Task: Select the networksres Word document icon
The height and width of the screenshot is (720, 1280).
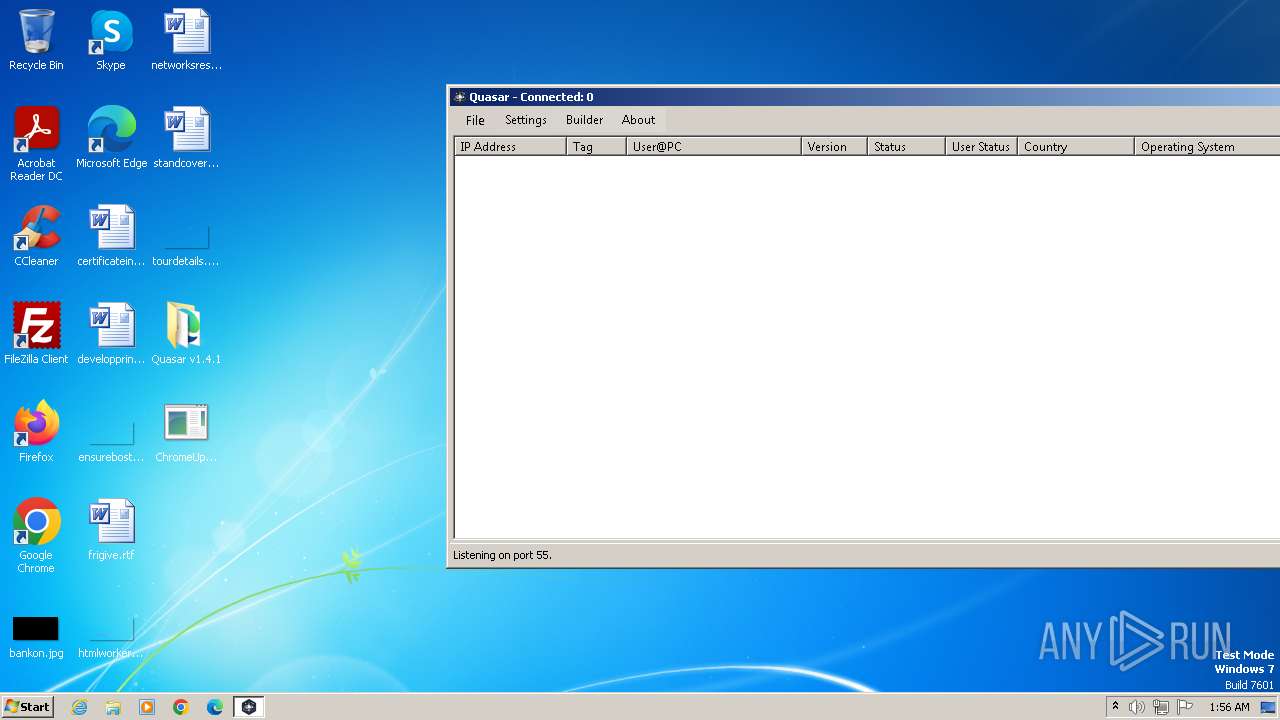Action: 186,40
